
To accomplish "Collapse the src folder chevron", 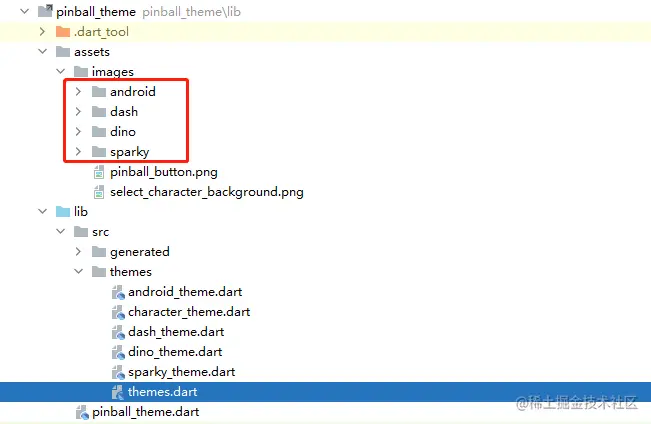I will click(61, 231).
